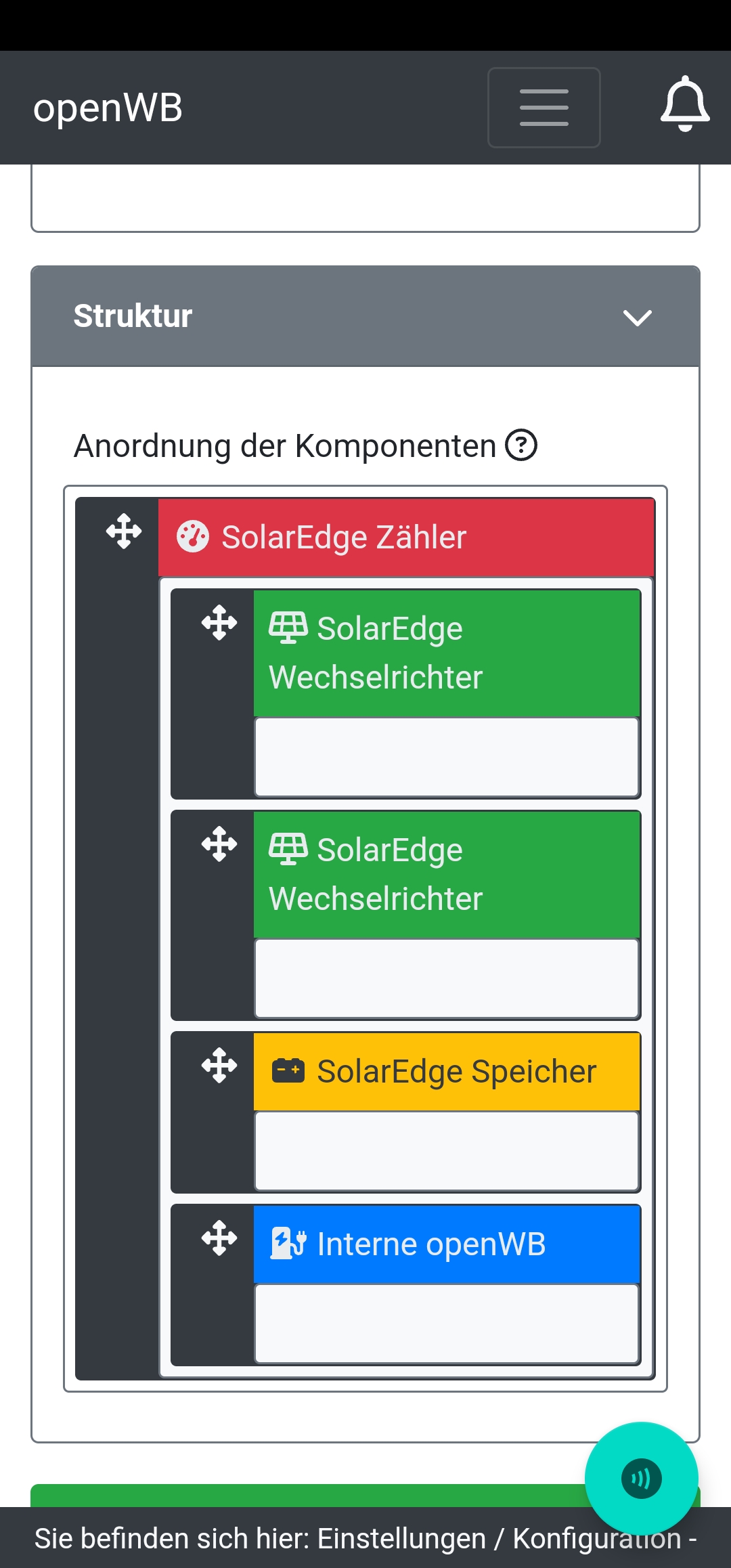Click the empty drop zone under Interne openWB
This screenshot has height=1568, width=731.
click(447, 1324)
